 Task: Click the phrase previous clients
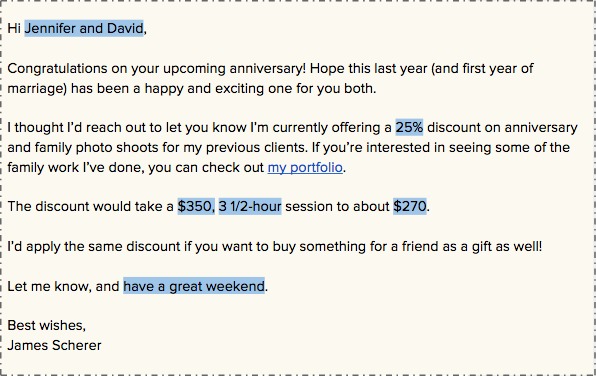point(257,148)
